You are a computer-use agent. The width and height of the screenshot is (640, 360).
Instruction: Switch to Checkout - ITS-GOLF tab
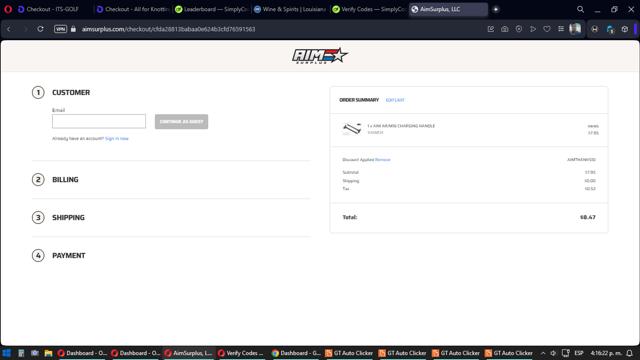coord(52,9)
